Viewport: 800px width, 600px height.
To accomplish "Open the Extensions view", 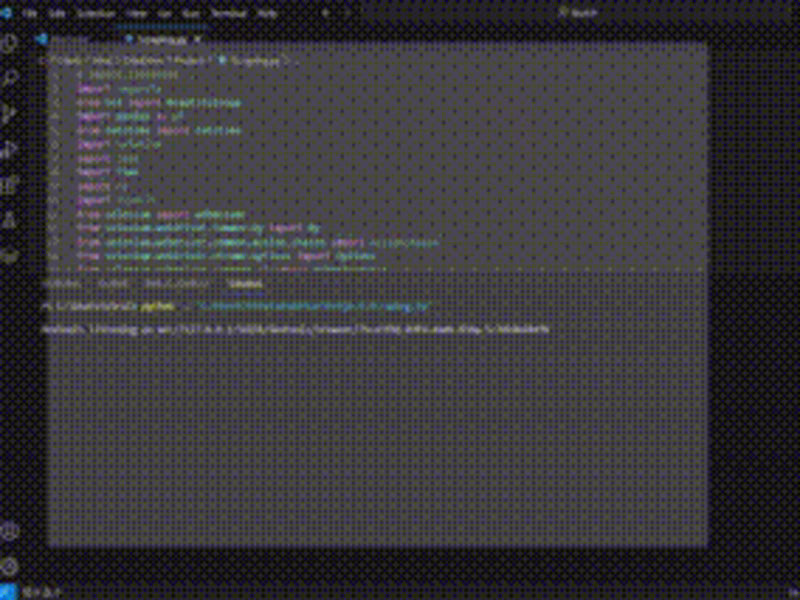I will pyautogui.click(x=10, y=184).
